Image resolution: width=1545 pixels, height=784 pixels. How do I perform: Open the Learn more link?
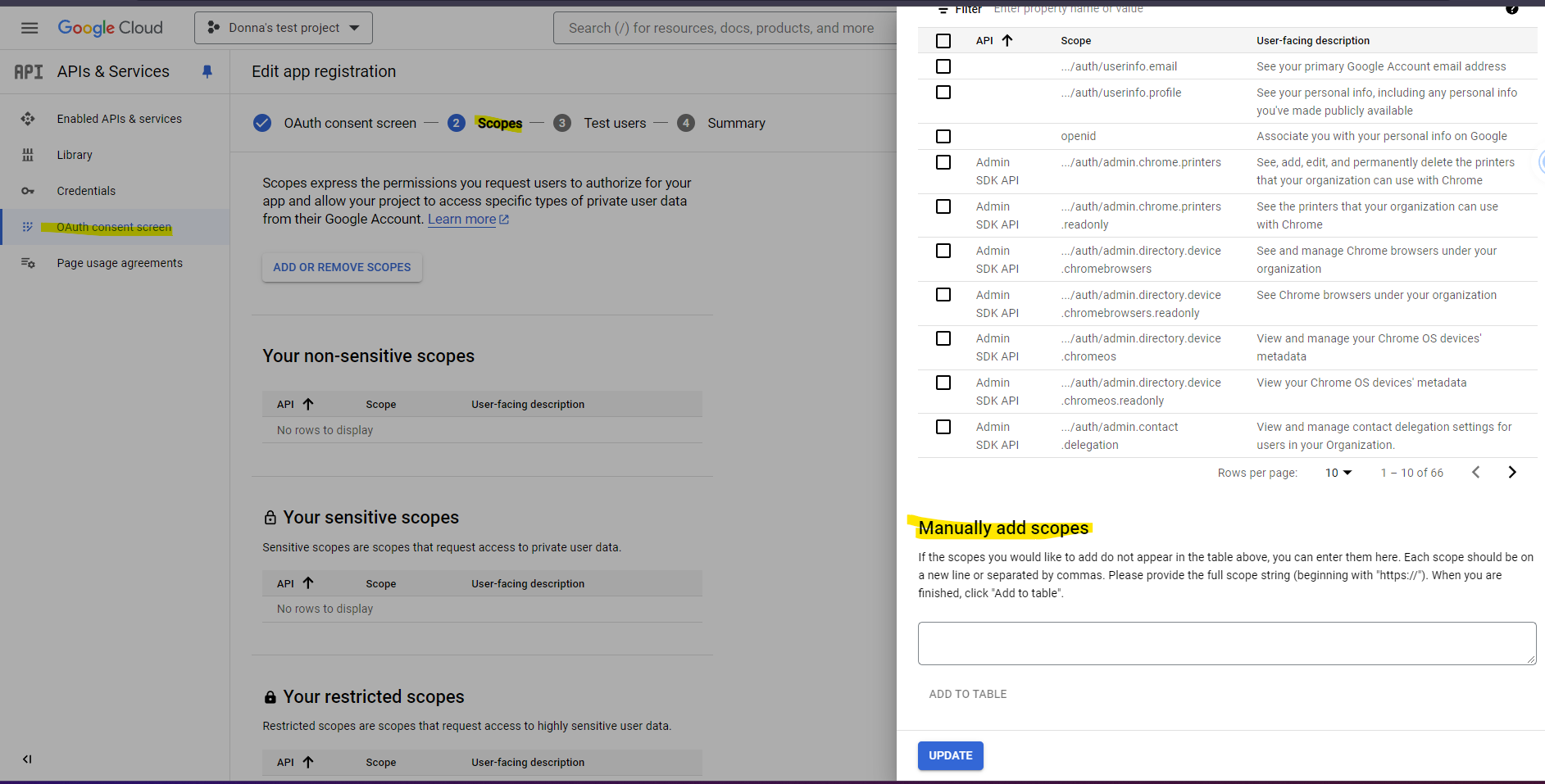tap(468, 219)
